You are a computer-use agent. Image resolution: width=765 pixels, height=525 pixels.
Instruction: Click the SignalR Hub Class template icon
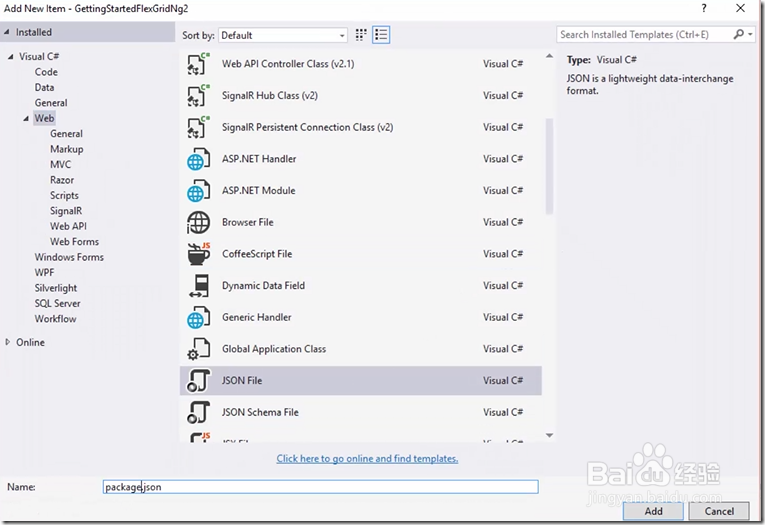(x=199, y=96)
